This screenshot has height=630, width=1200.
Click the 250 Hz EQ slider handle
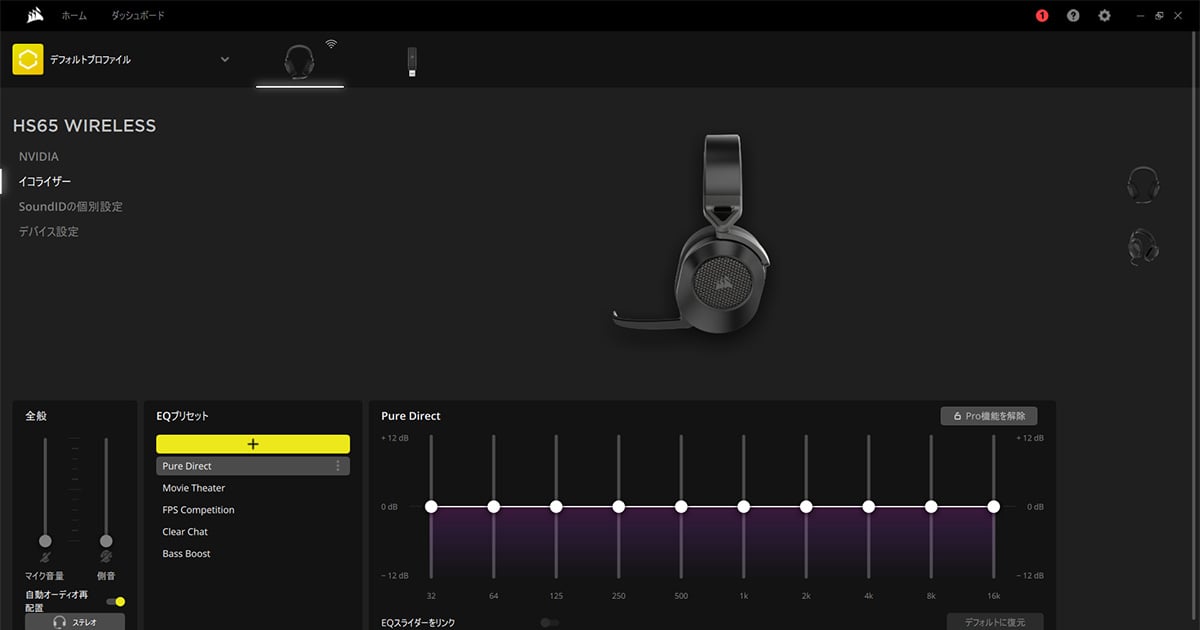[x=618, y=507]
